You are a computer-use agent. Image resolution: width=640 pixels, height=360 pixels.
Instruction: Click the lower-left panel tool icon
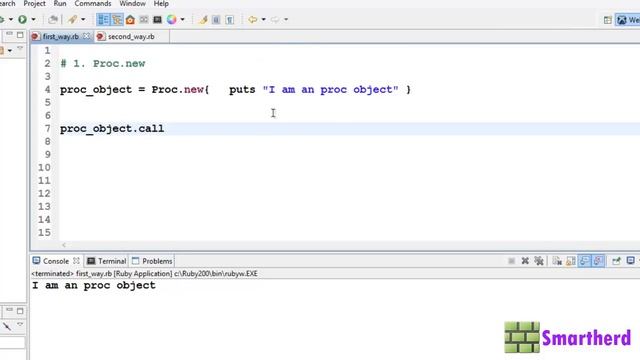[7, 326]
